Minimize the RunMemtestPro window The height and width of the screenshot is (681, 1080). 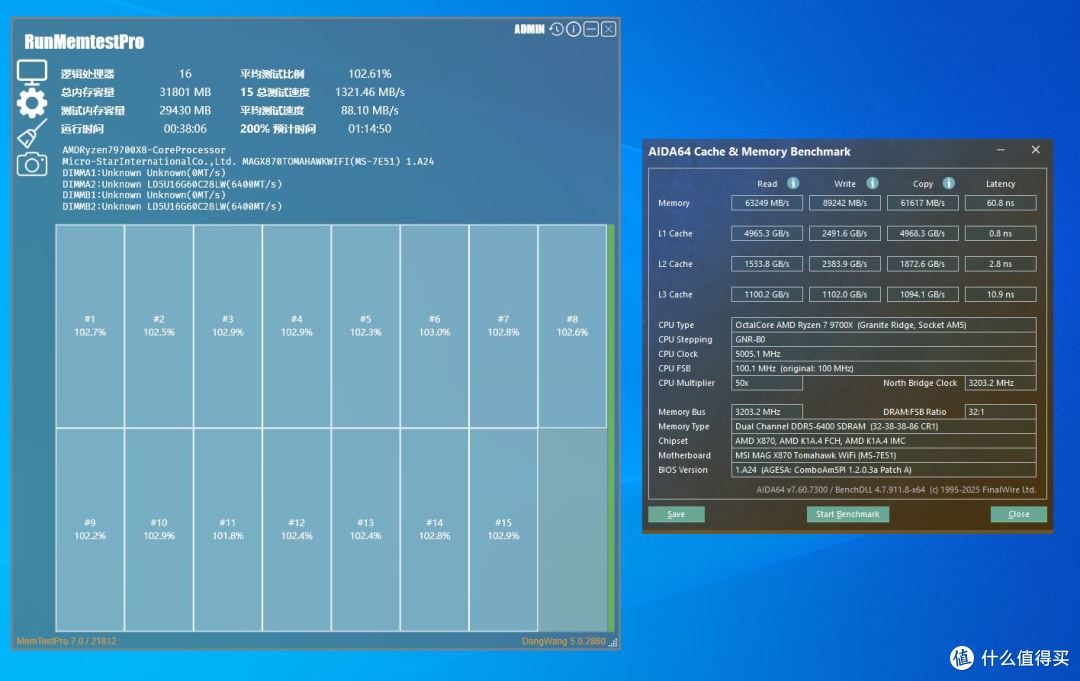click(x=591, y=29)
